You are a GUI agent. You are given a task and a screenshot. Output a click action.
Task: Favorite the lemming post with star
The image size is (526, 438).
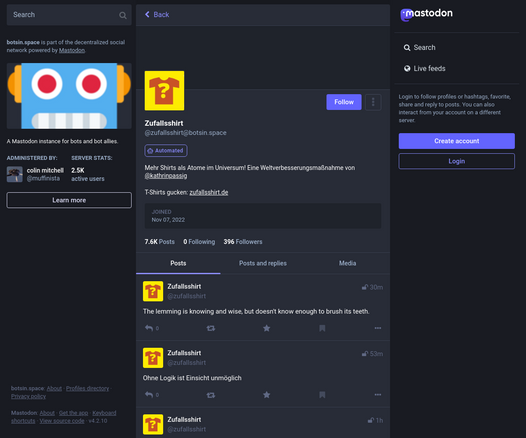(x=266, y=328)
